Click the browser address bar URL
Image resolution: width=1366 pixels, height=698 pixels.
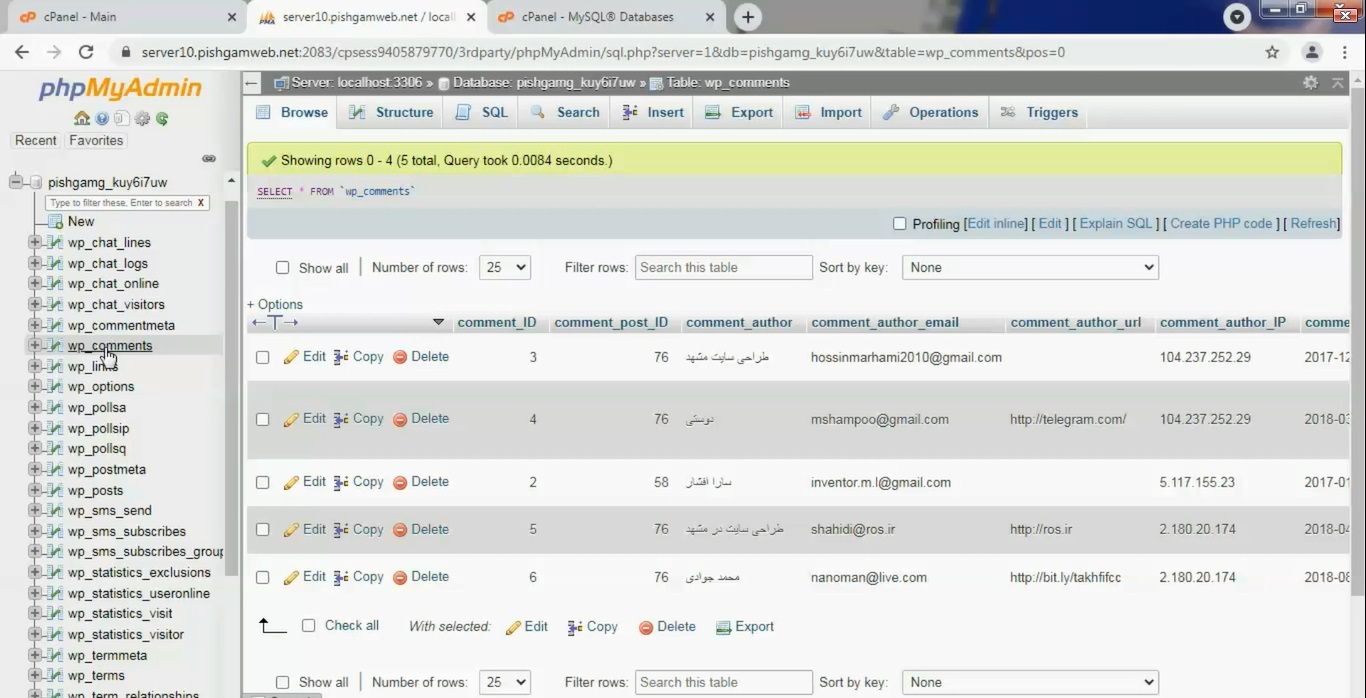(x=603, y=52)
